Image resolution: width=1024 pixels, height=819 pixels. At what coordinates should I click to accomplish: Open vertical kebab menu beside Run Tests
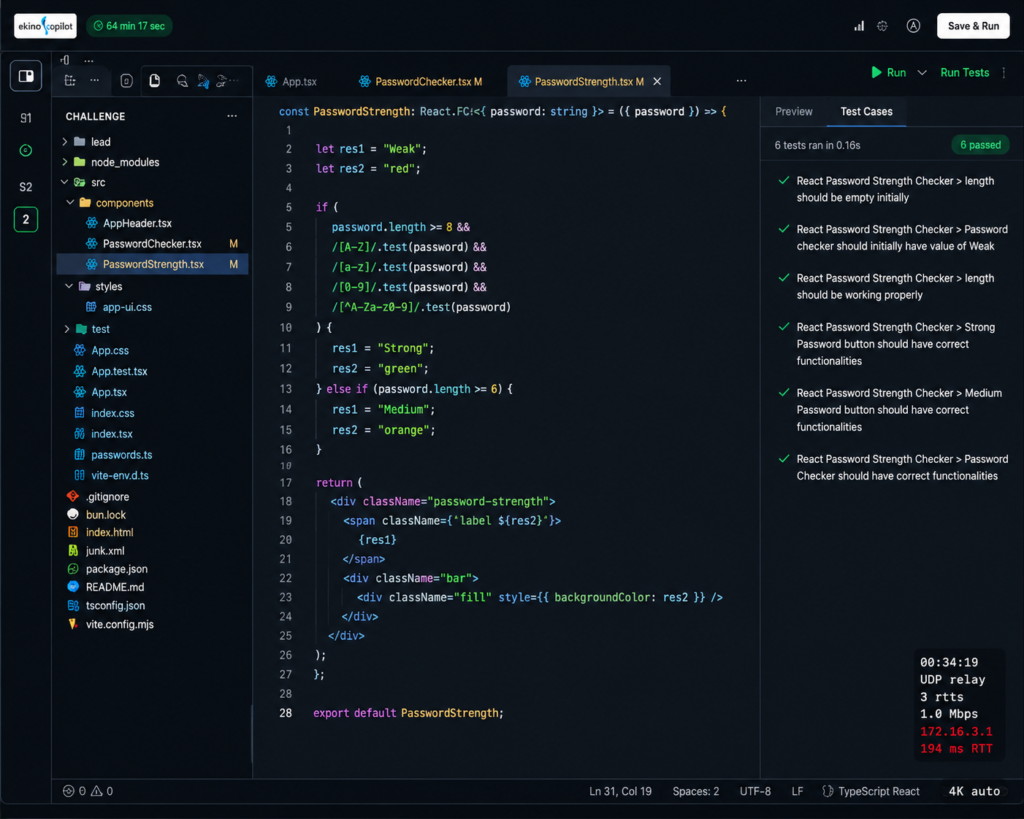[1004, 72]
